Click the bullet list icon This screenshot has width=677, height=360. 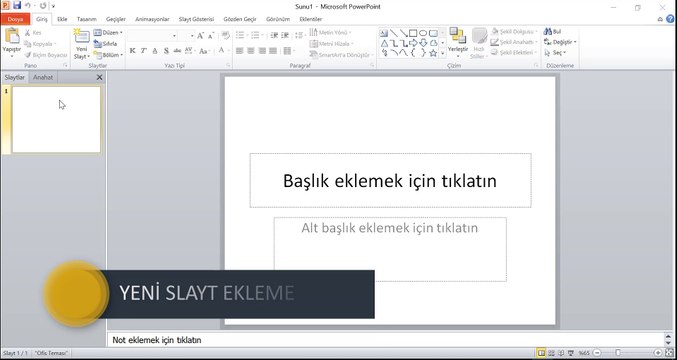[x=240, y=35]
